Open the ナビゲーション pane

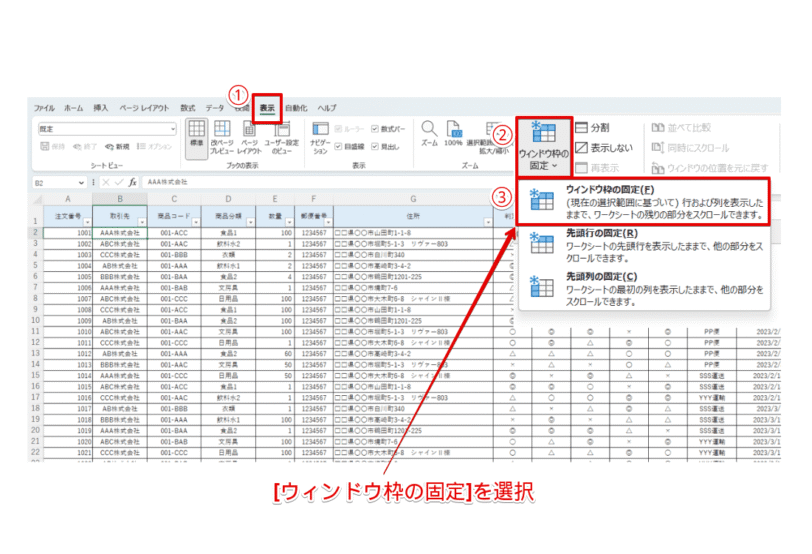pyautogui.click(x=320, y=137)
